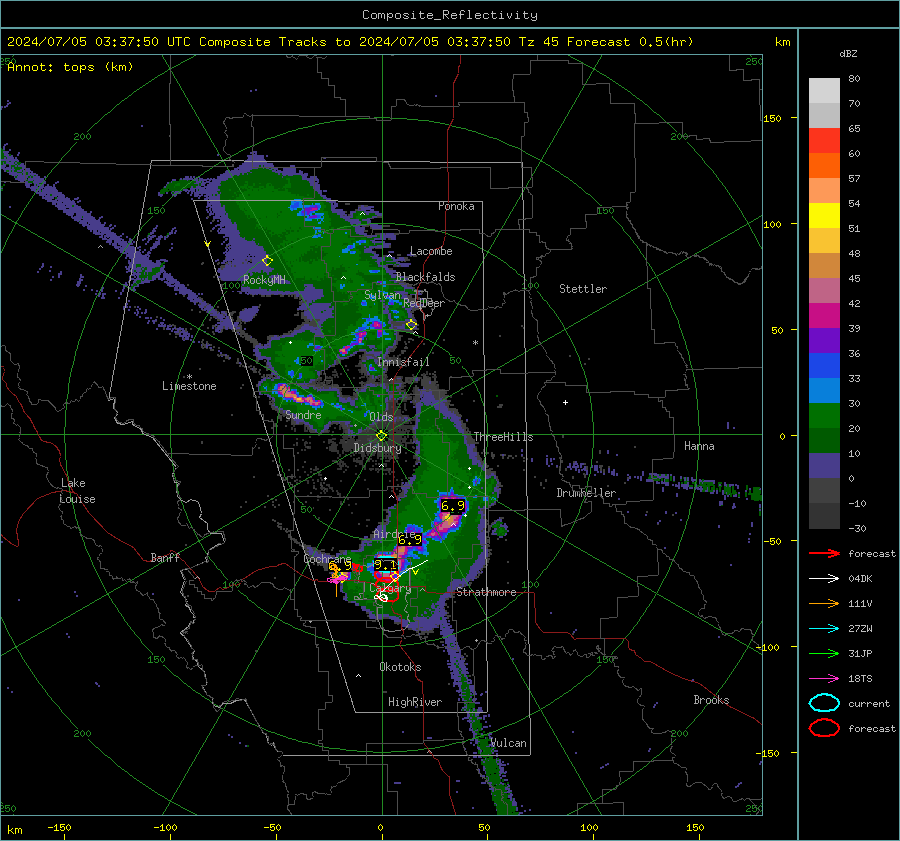
Task: Click the ThreeHills label
Action: (503, 437)
